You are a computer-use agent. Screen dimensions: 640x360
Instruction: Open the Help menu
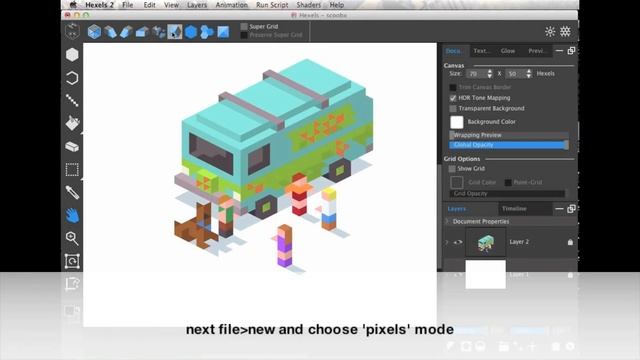[x=337, y=5]
